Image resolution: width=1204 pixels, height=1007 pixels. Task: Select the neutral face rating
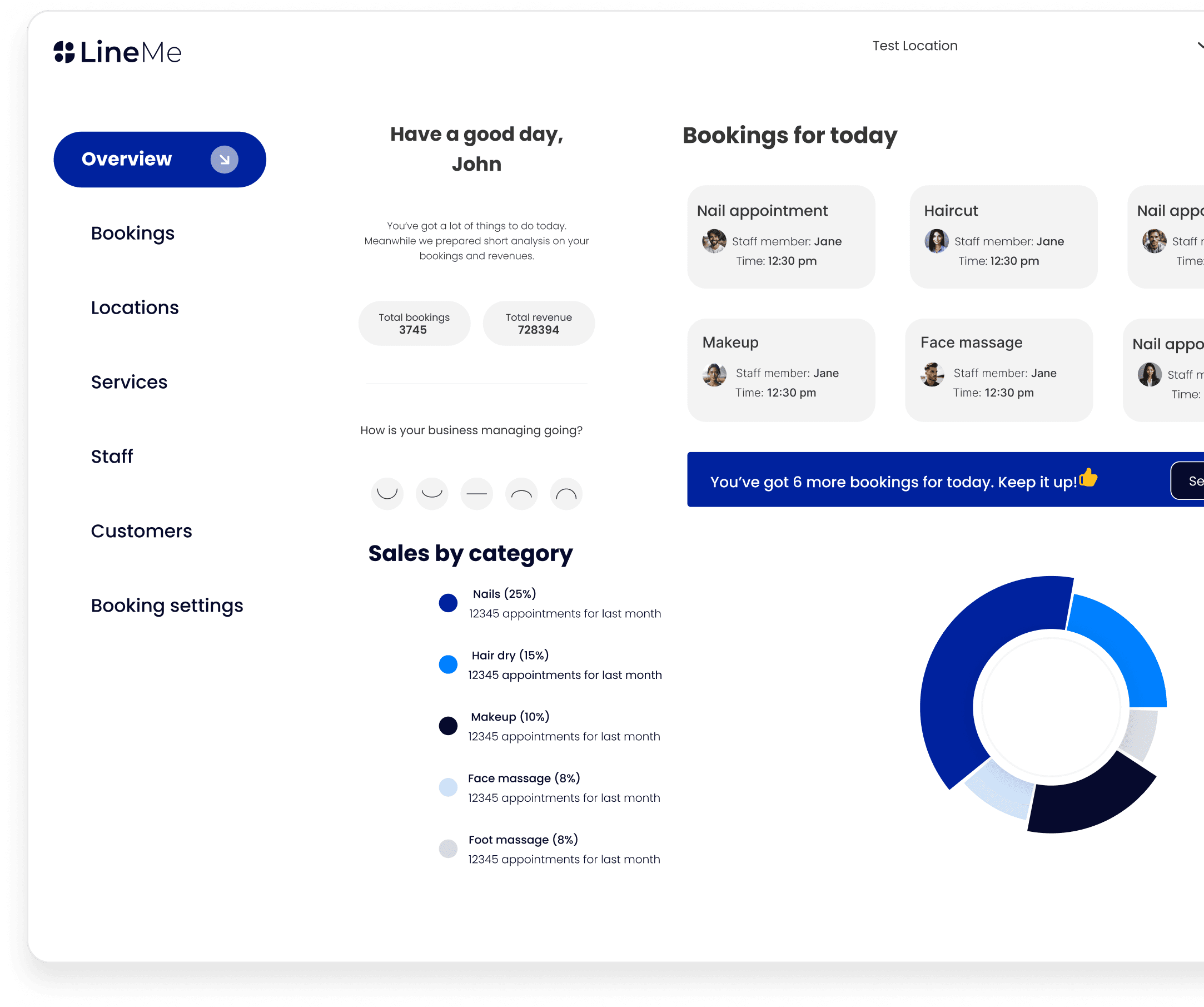[476, 494]
